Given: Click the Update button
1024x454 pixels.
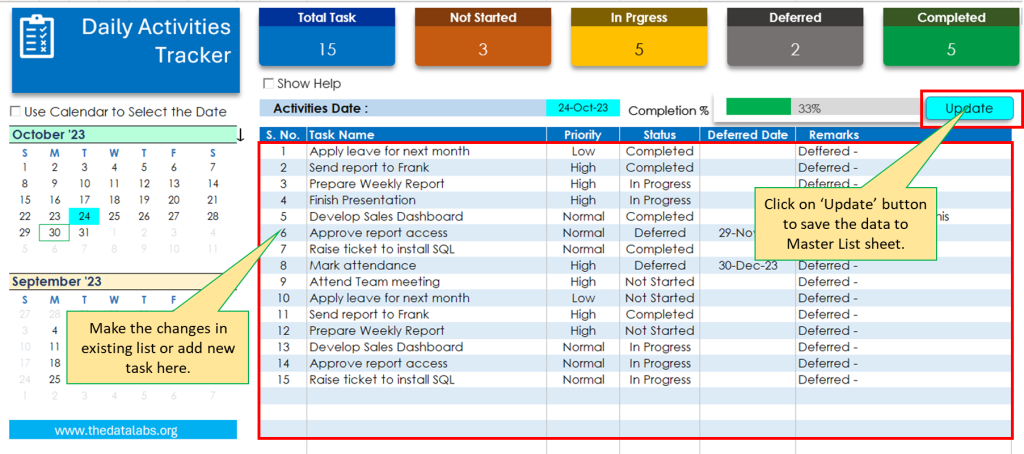Looking at the screenshot, I should pyautogui.click(x=969, y=108).
